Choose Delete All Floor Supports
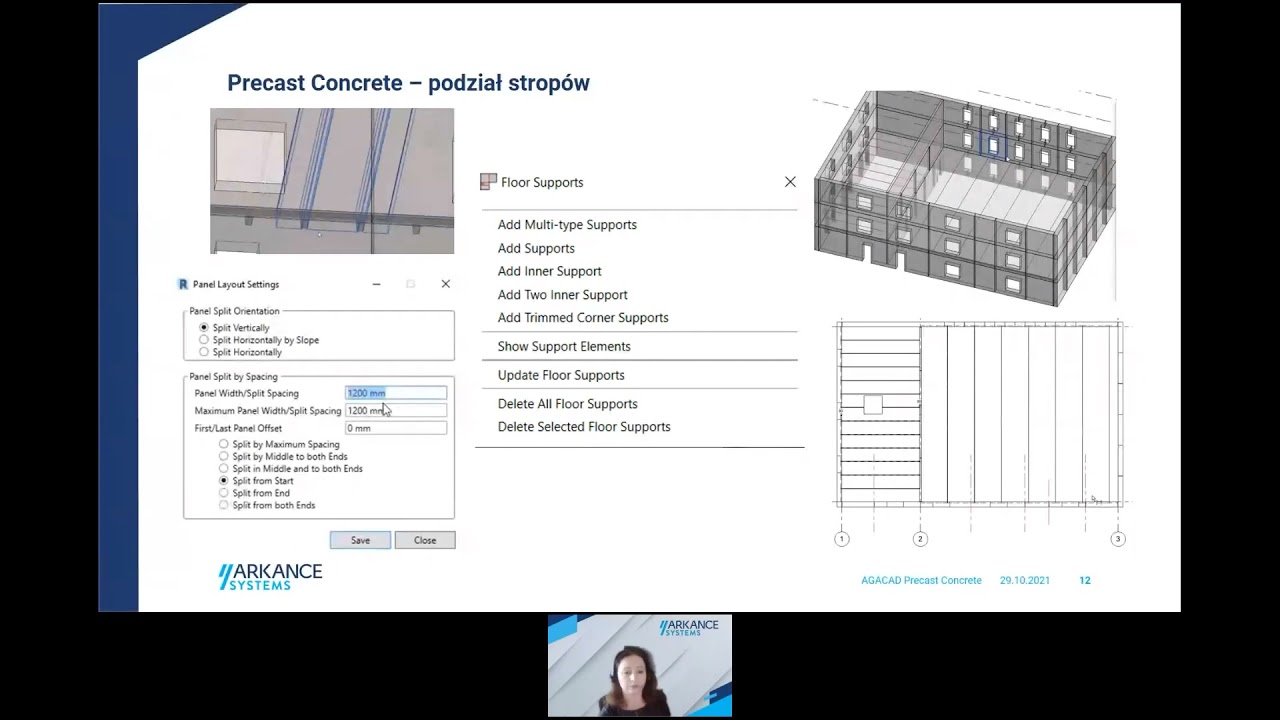 click(568, 404)
